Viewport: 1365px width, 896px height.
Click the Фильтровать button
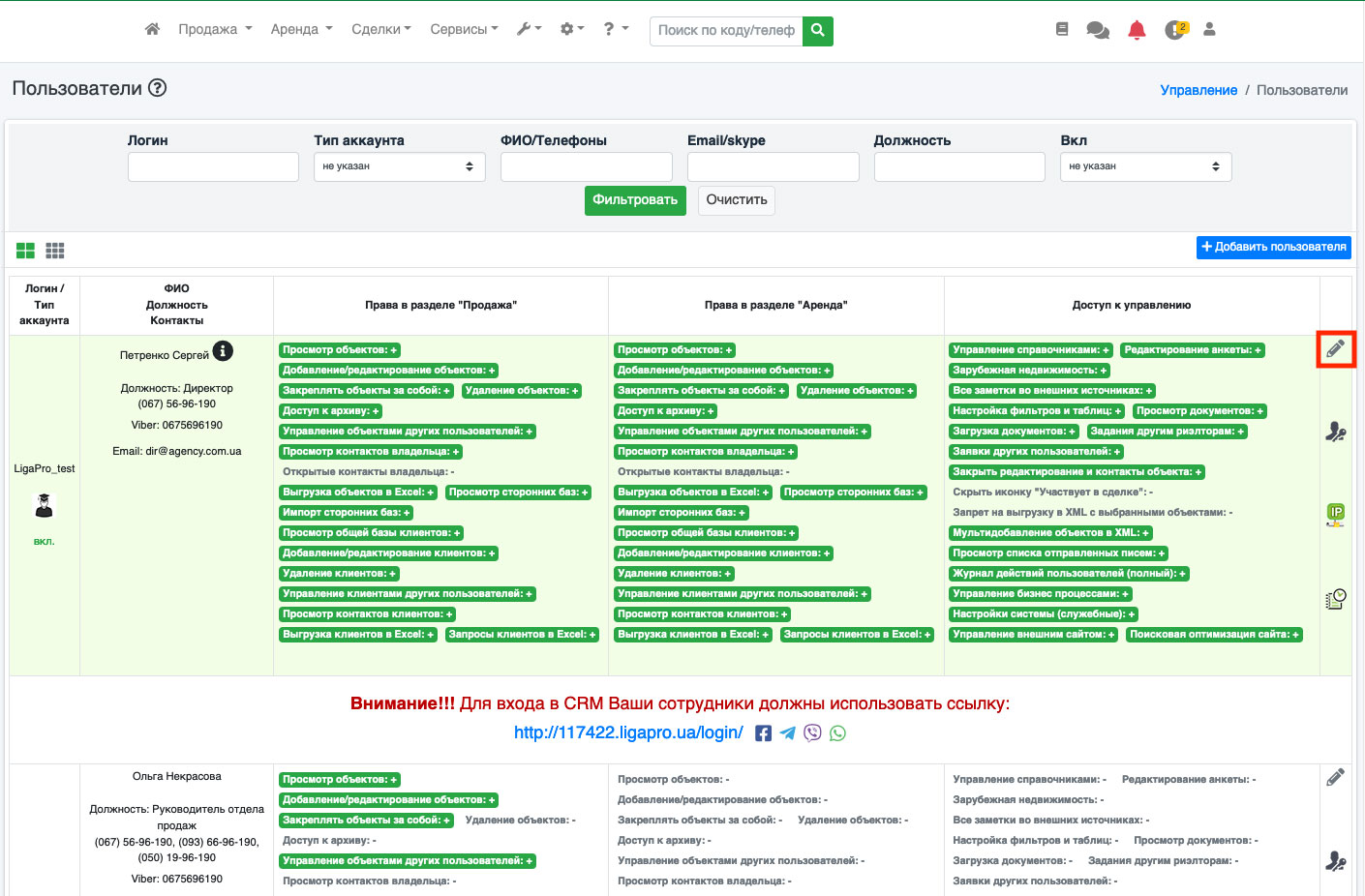[635, 200]
